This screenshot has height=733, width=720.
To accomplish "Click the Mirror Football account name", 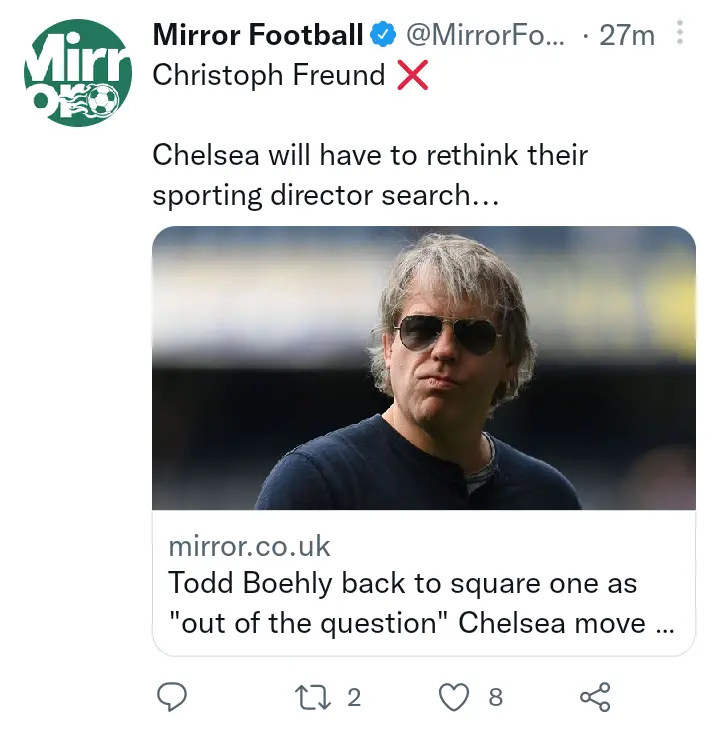I will (x=258, y=35).
